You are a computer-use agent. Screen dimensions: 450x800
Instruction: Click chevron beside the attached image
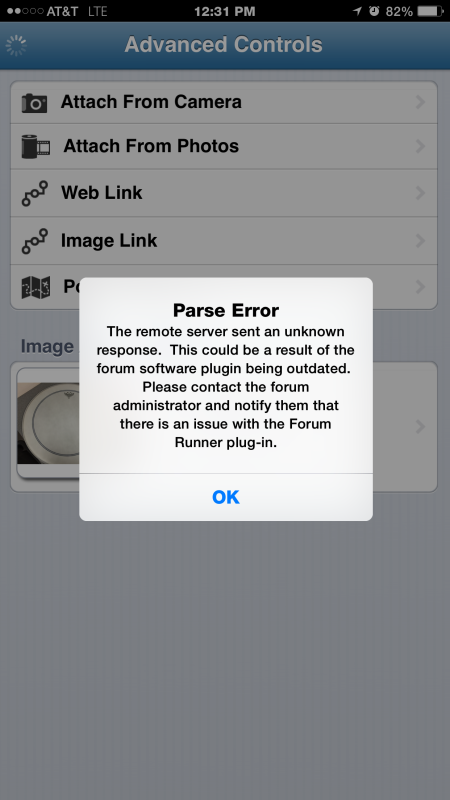[x=420, y=427]
